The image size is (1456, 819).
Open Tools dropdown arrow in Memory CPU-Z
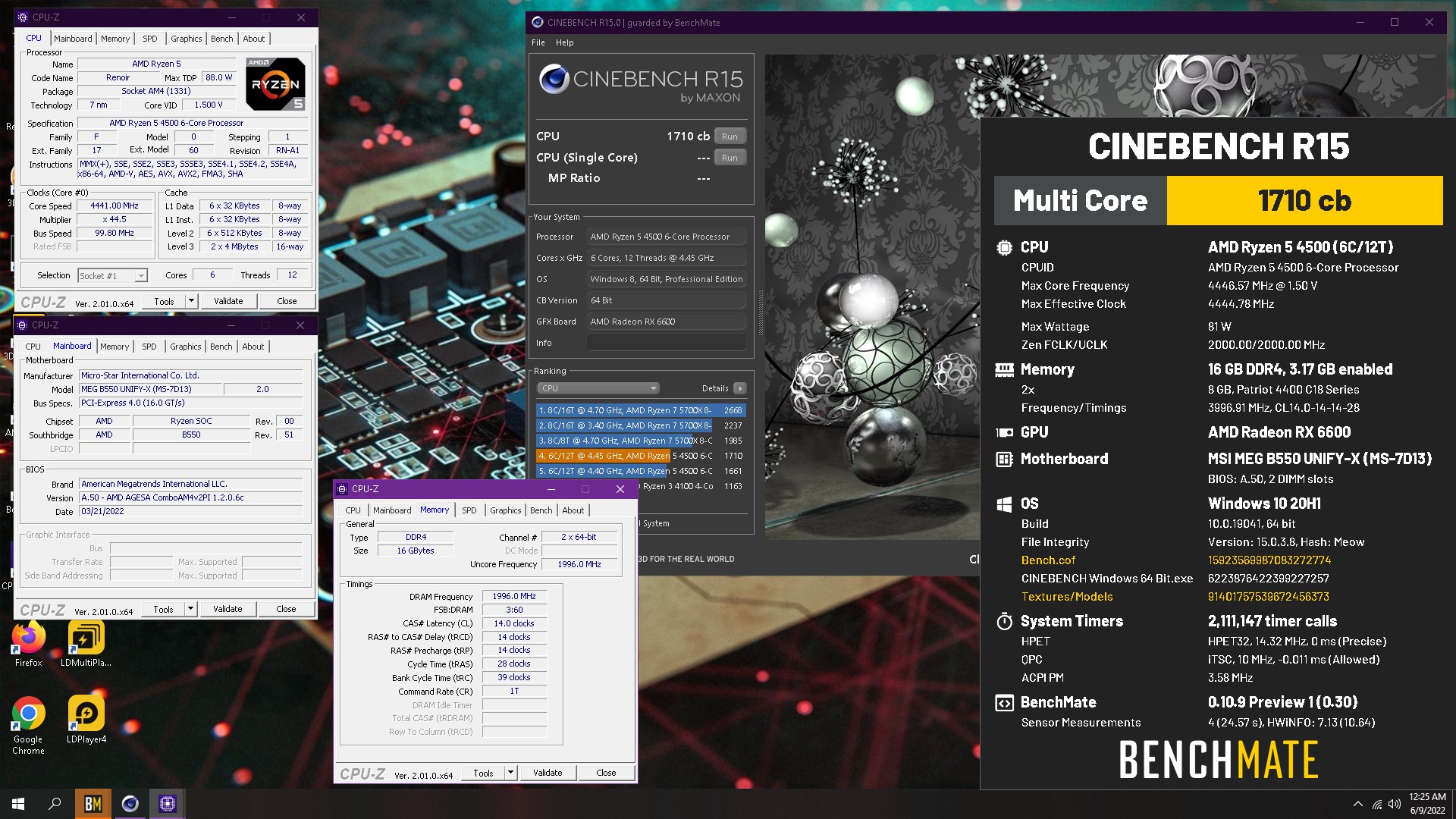(510, 773)
